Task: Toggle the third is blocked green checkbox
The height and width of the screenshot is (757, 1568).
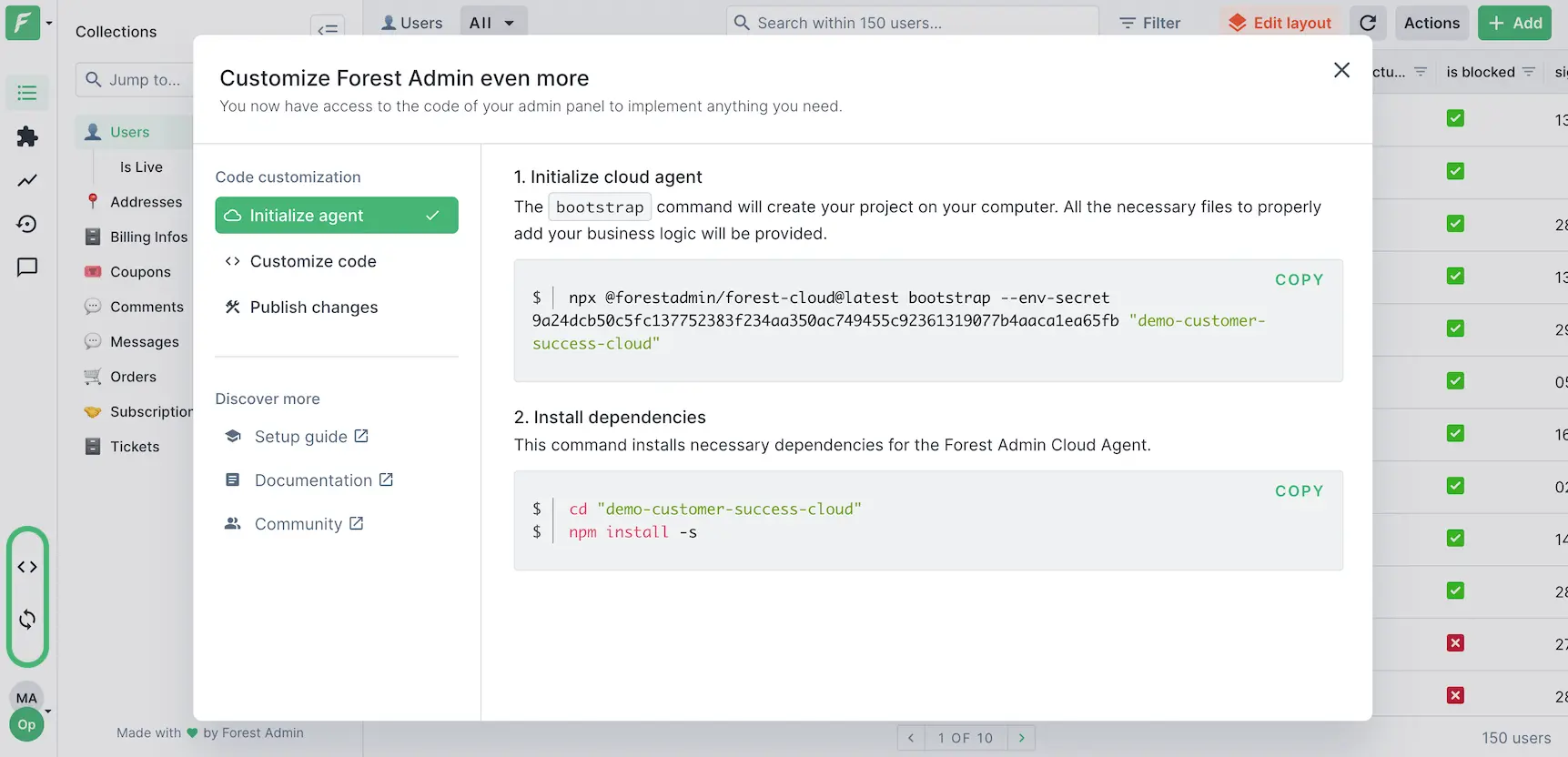Action: click(x=1455, y=224)
